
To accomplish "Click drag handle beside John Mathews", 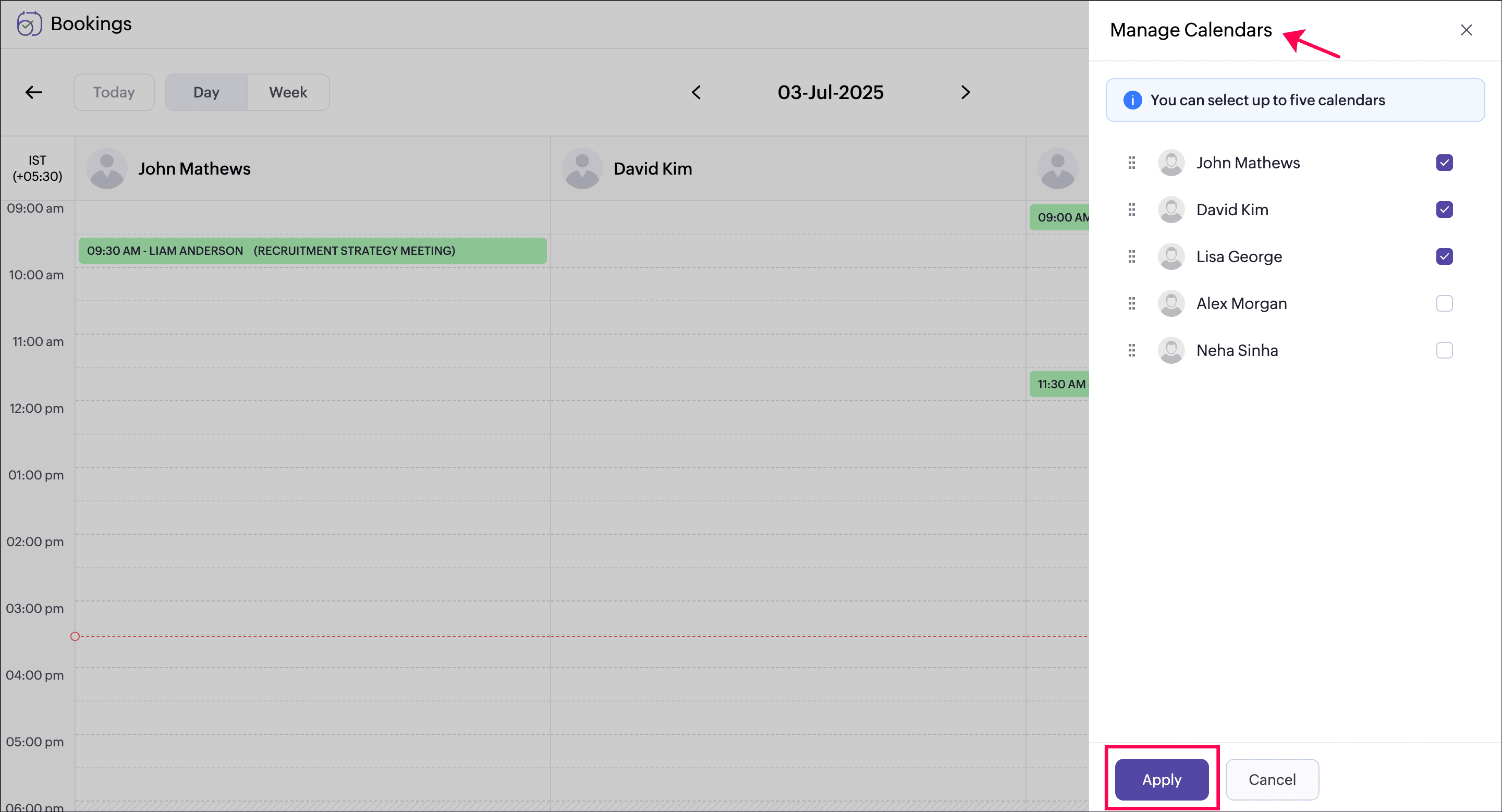I will (x=1132, y=163).
